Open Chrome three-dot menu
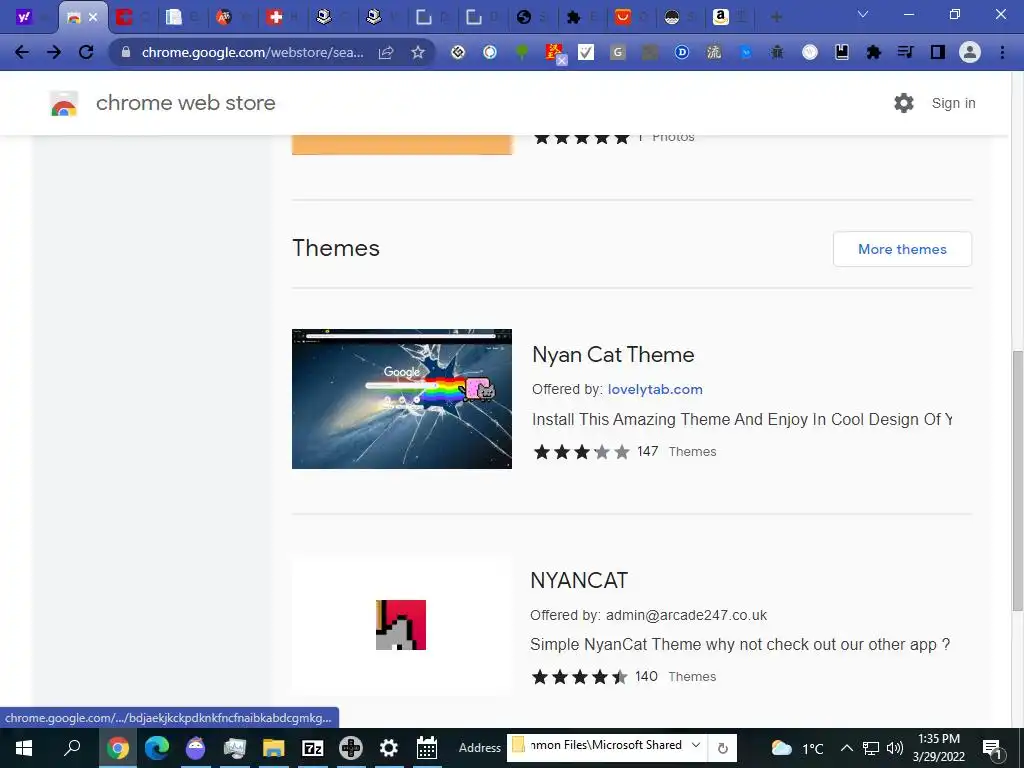Viewport: 1024px width, 768px height. (1002, 52)
